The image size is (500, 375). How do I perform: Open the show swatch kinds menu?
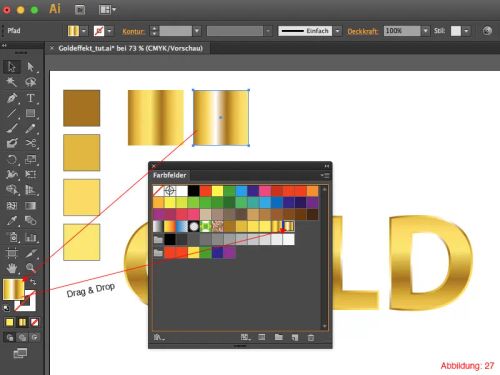coord(246,337)
